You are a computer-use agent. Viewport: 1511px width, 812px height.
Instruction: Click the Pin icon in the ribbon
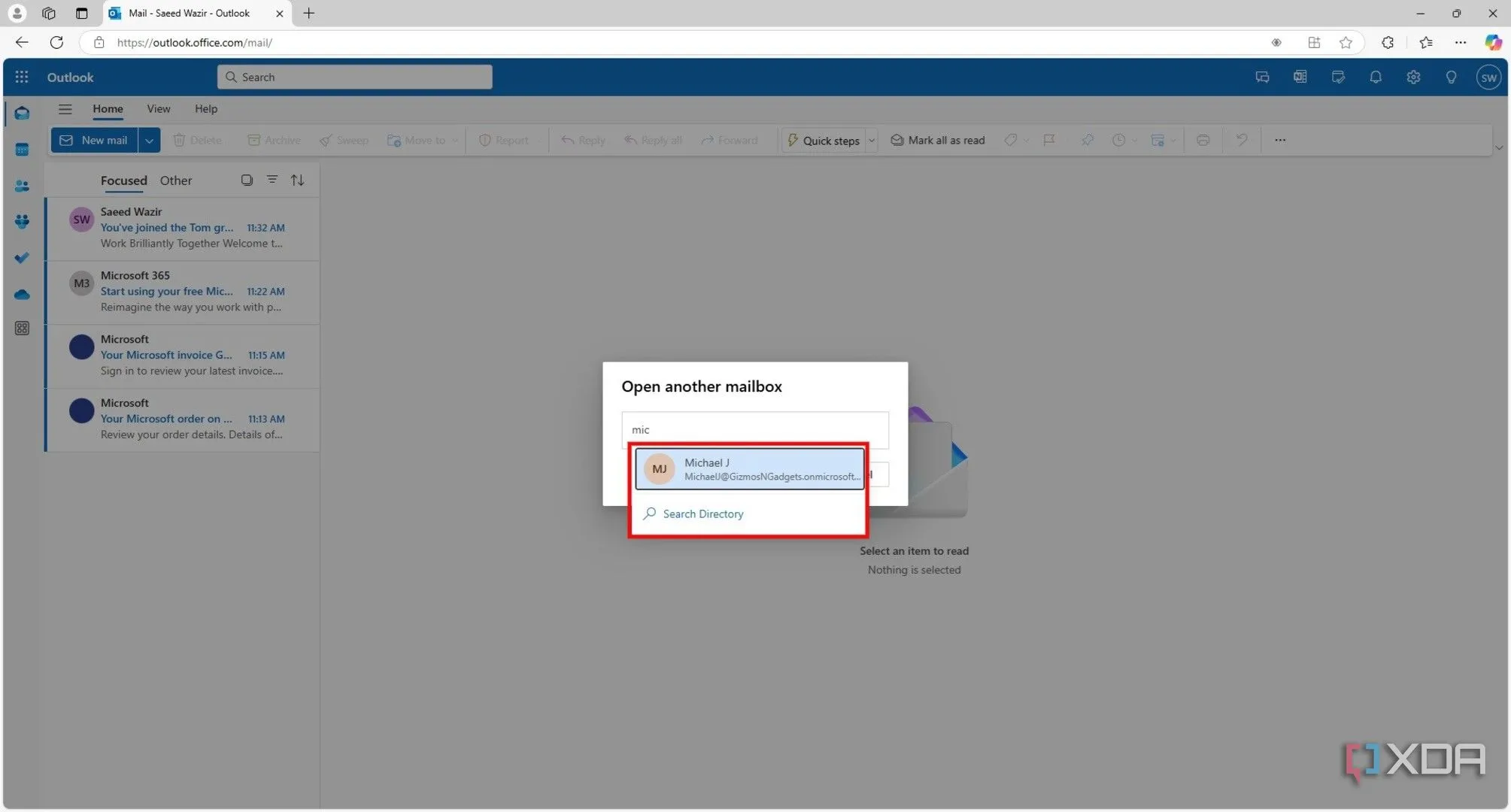(1088, 140)
